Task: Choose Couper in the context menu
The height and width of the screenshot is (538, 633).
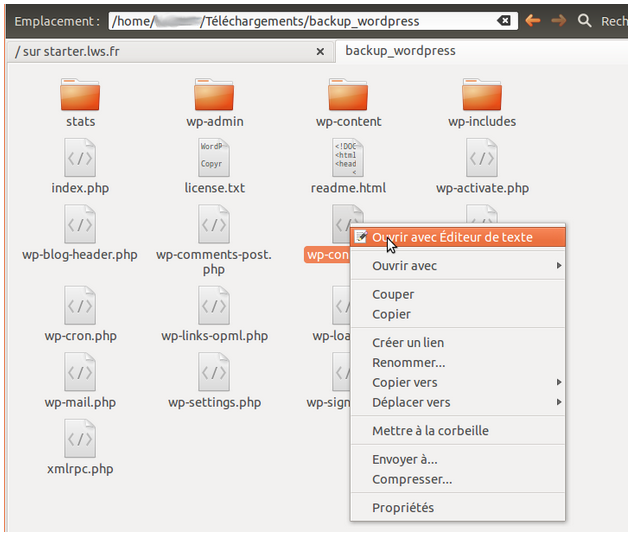Action: [x=458, y=294]
